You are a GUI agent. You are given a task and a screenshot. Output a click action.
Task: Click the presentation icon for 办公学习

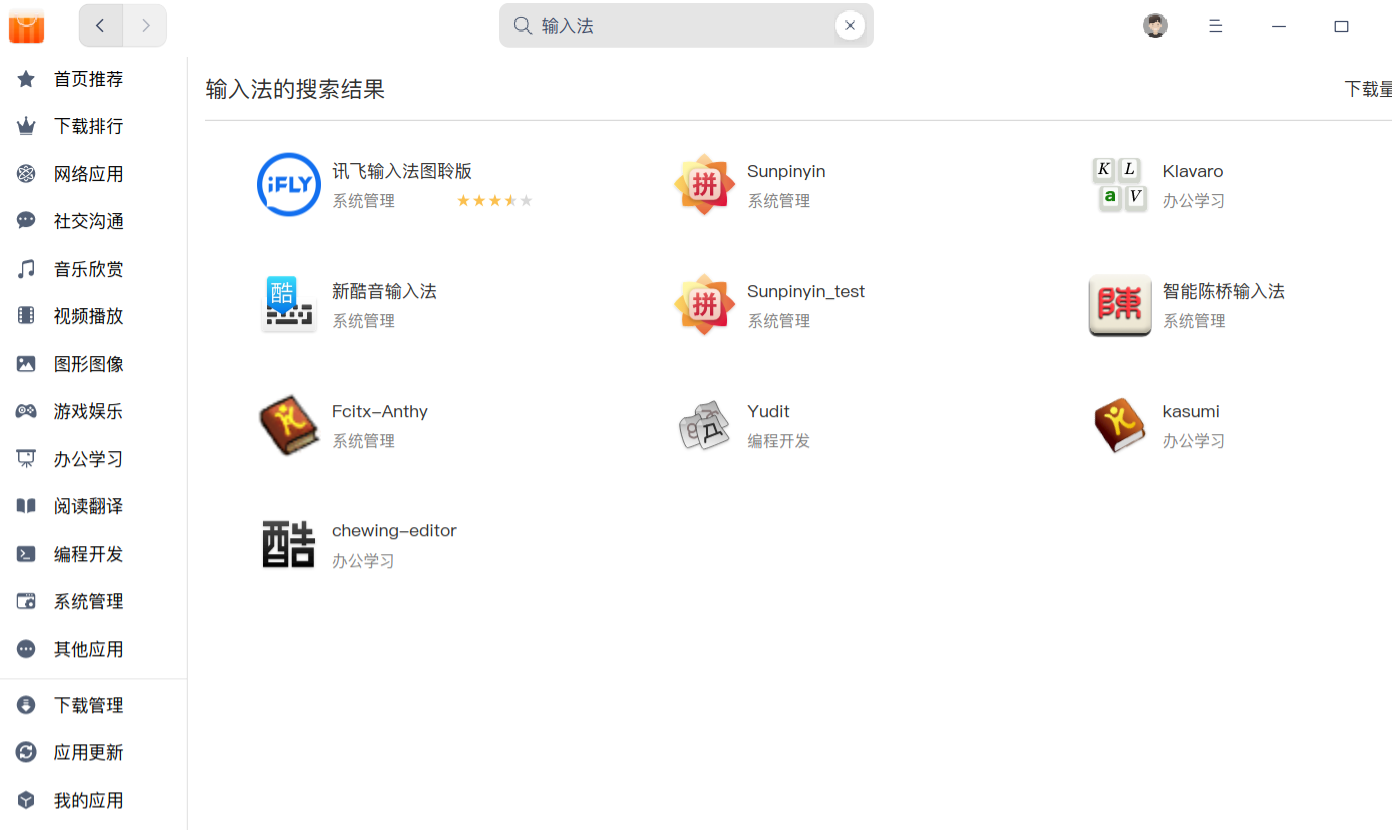tap(26, 459)
